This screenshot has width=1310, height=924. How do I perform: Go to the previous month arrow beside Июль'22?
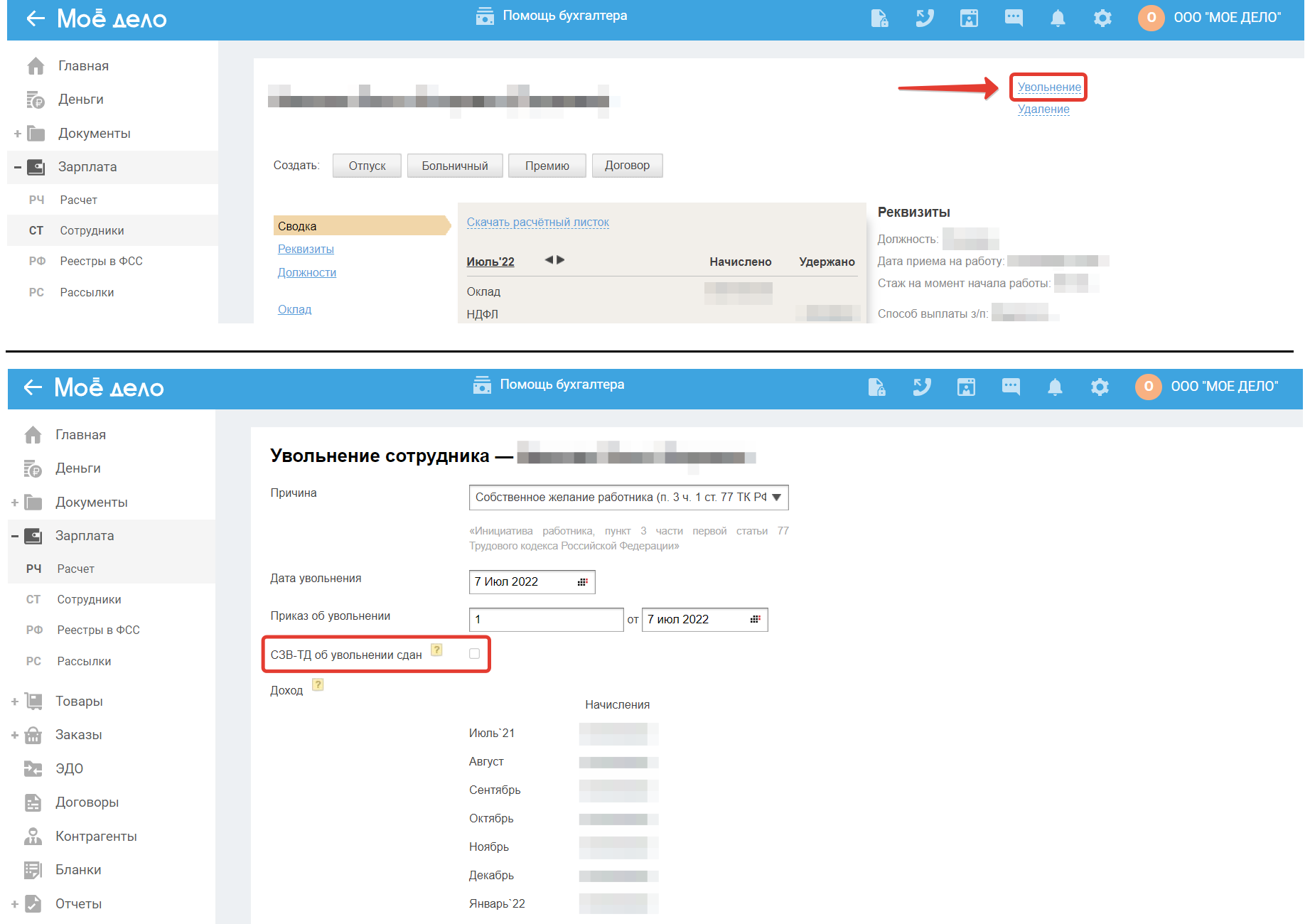(x=549, y=260)
